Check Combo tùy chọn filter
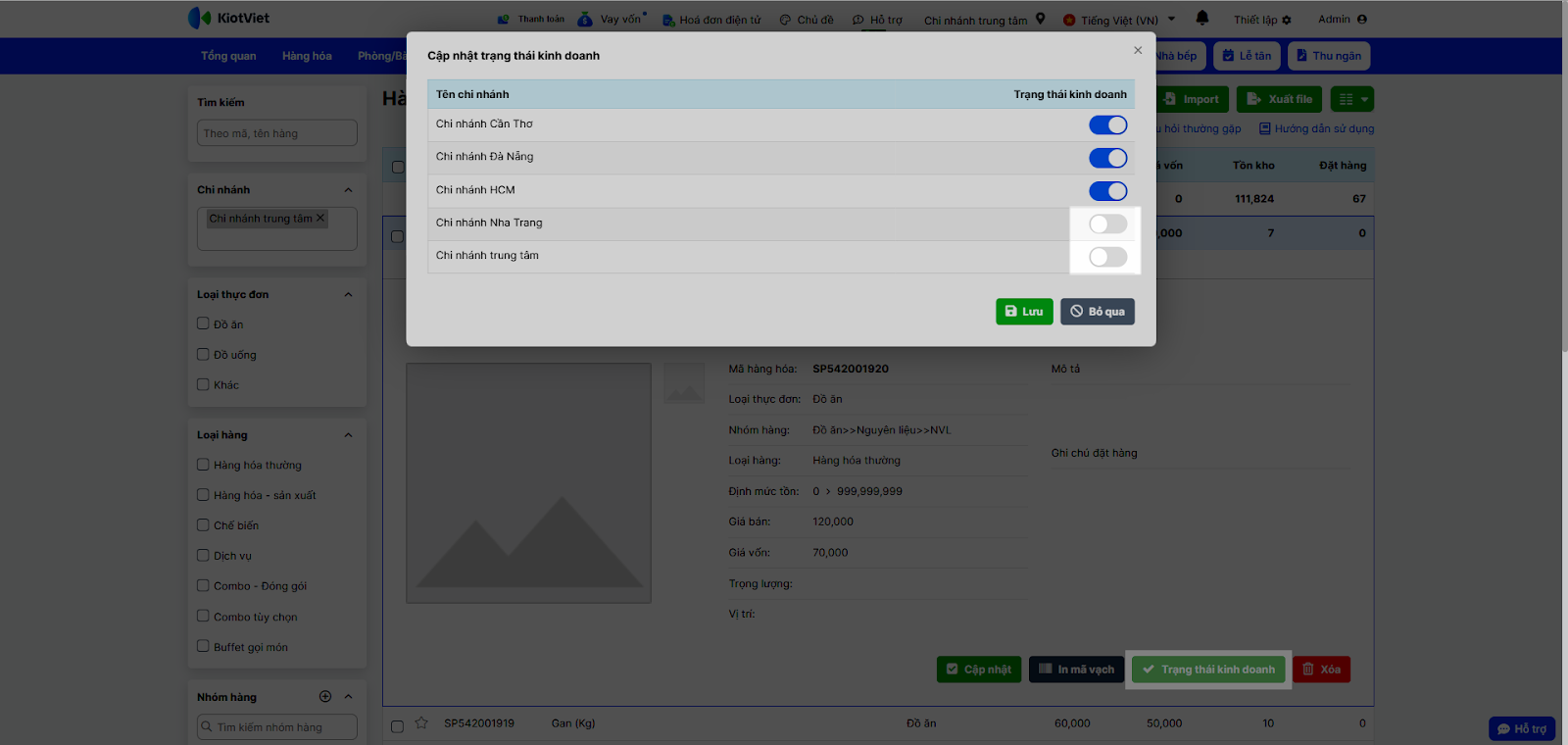 [203, 616]
